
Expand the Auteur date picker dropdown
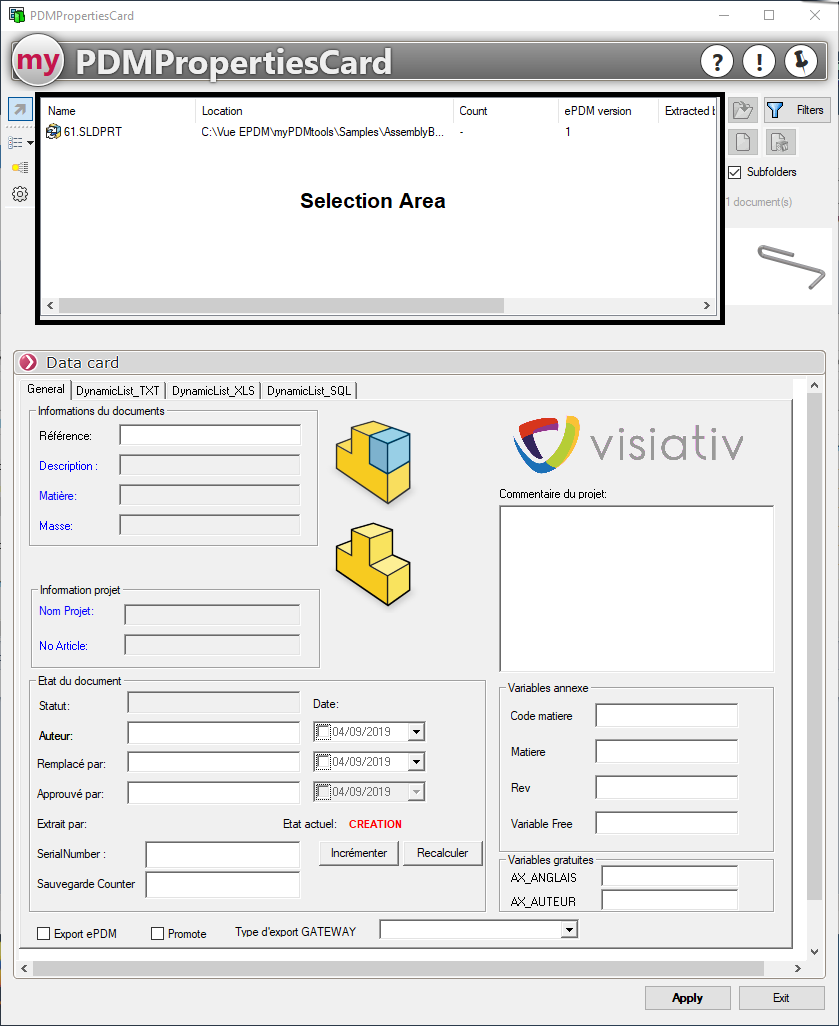point(416,732)
